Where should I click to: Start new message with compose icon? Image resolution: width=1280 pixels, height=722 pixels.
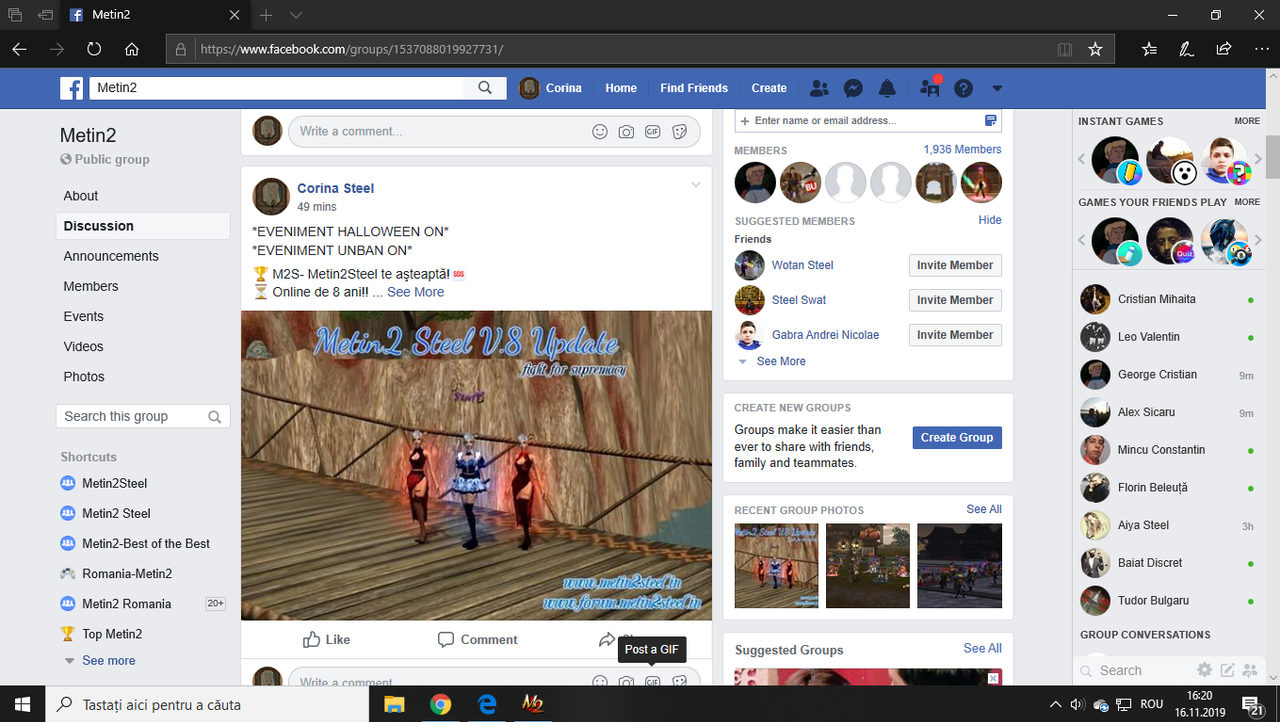[x=1227, y=670]
